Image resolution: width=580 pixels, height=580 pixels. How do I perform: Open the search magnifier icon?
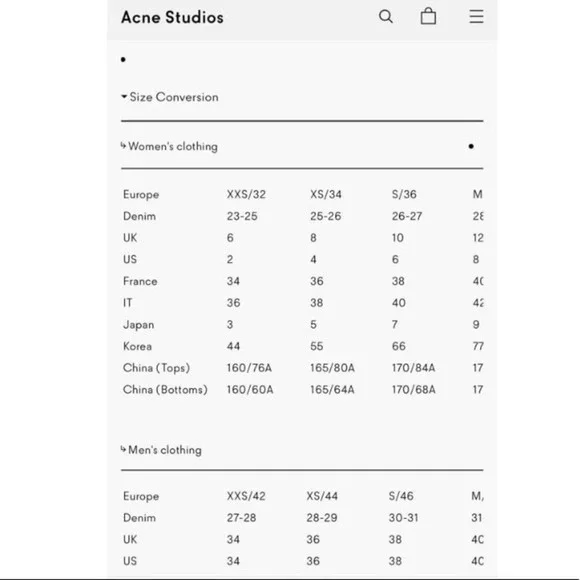pyautogui.click(x=385, y=17)
